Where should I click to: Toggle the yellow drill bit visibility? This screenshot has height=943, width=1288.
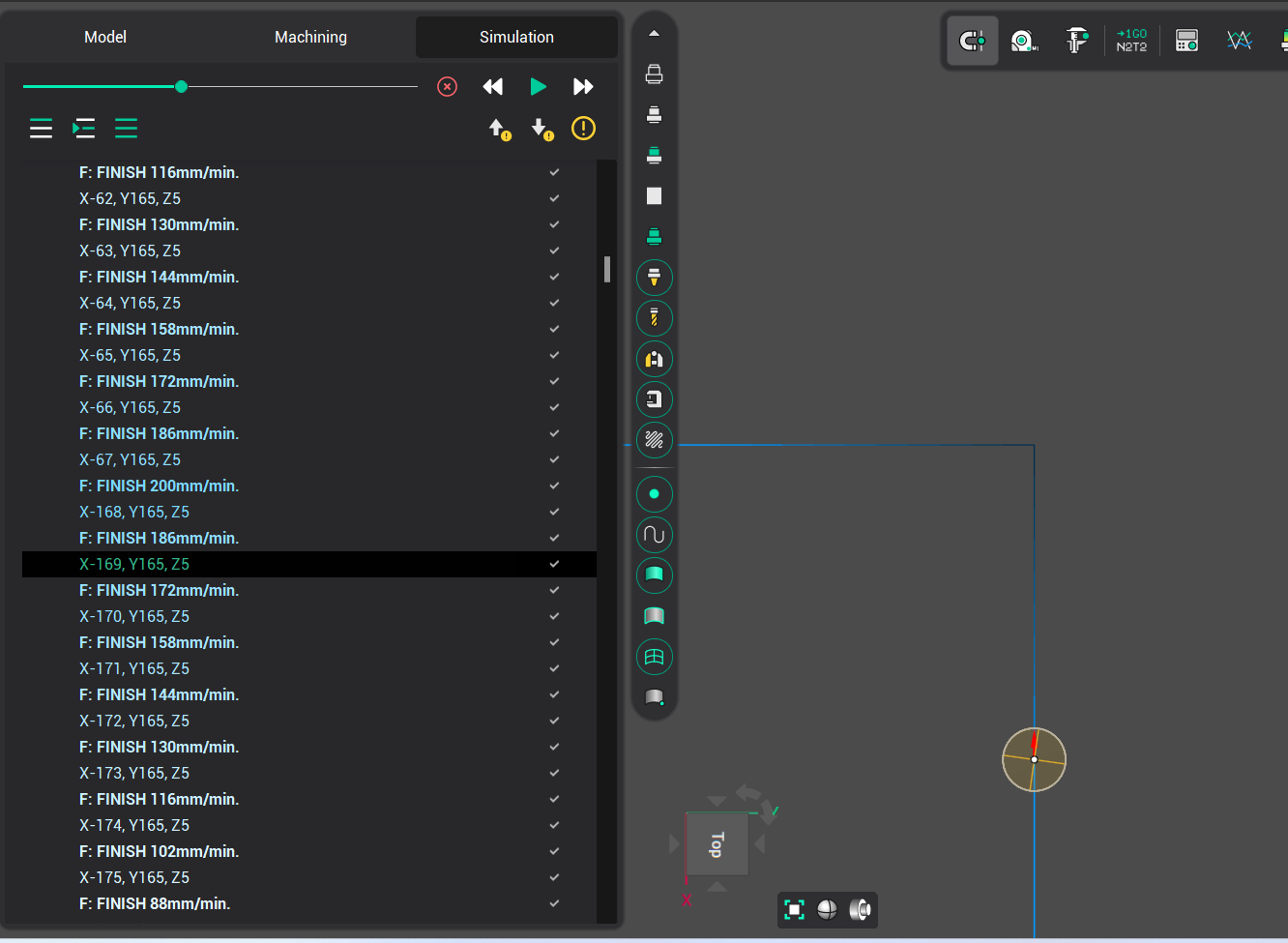(x=655, y=318)
